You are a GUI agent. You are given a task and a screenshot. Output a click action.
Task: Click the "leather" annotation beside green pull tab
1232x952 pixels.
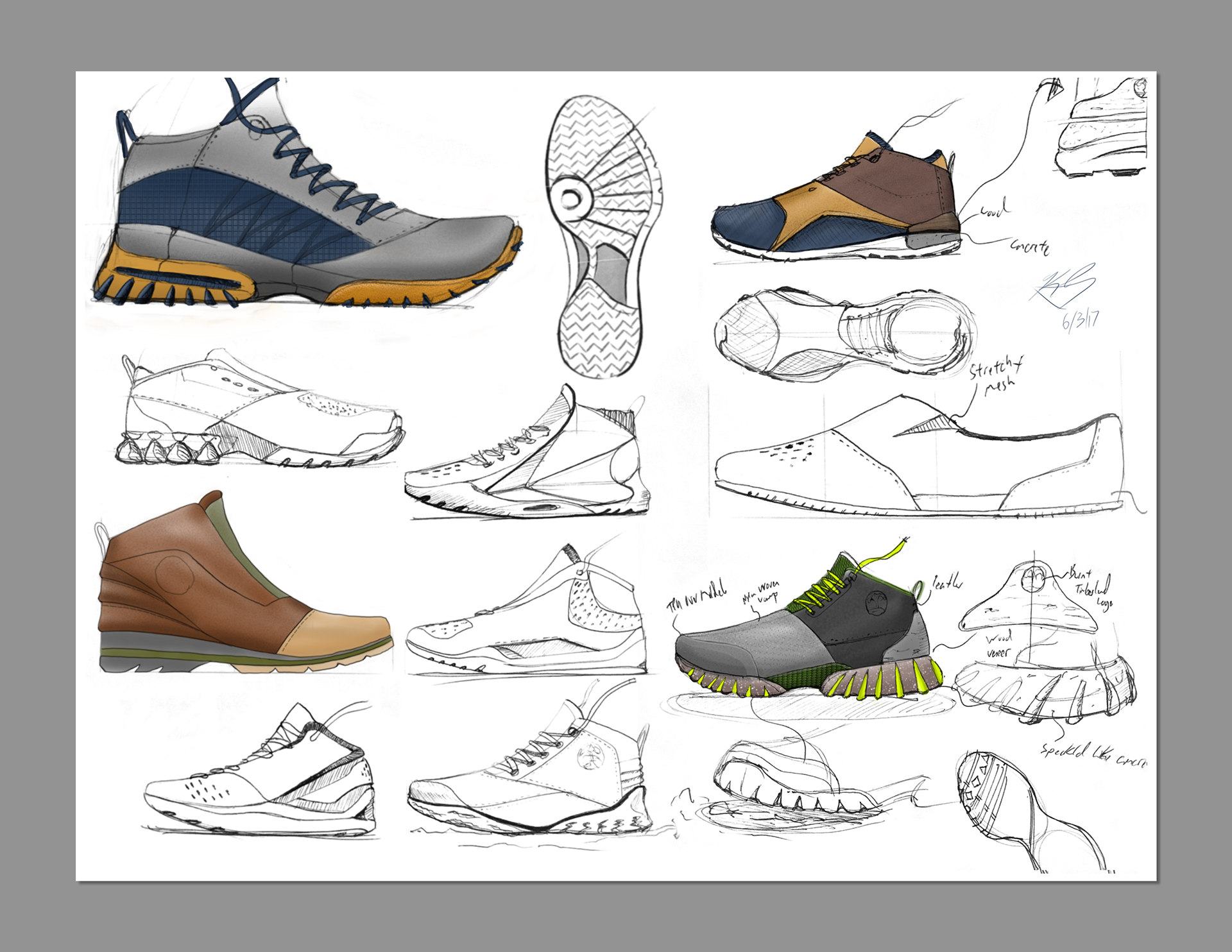(x=948, y=582)
